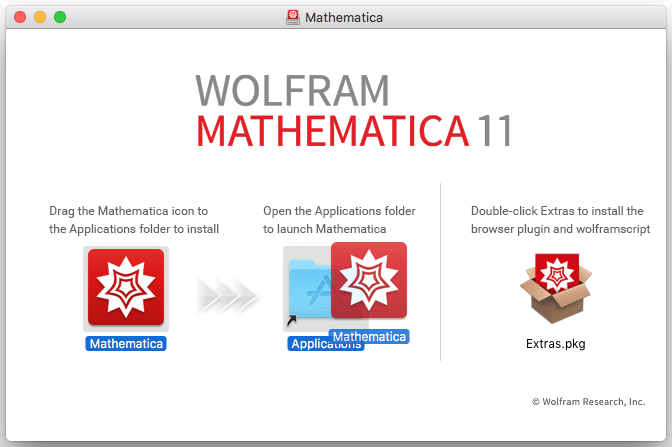This screenshot has width=672, height=447.
Task: Select the Extras.pkg package icon
Action: click(556, 288)
